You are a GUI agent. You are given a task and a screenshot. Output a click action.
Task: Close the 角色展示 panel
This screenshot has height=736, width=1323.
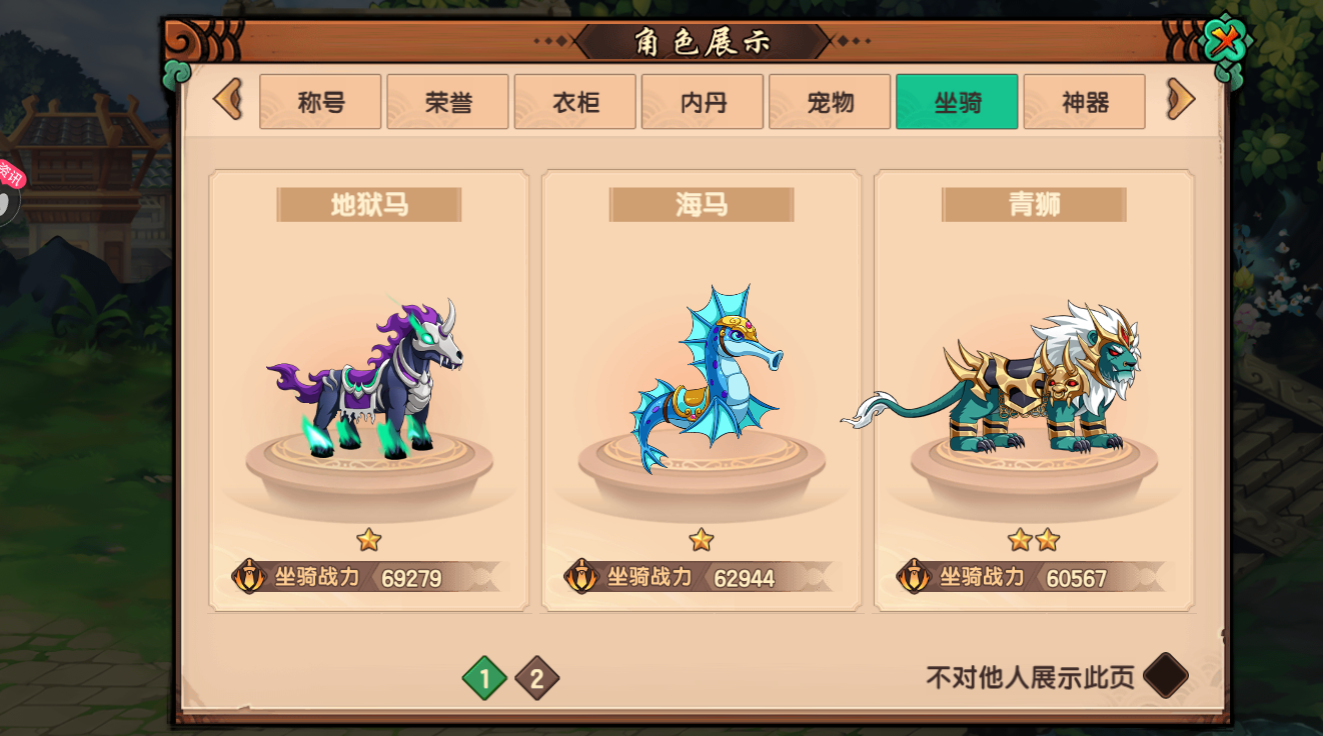pos(1223,42)
